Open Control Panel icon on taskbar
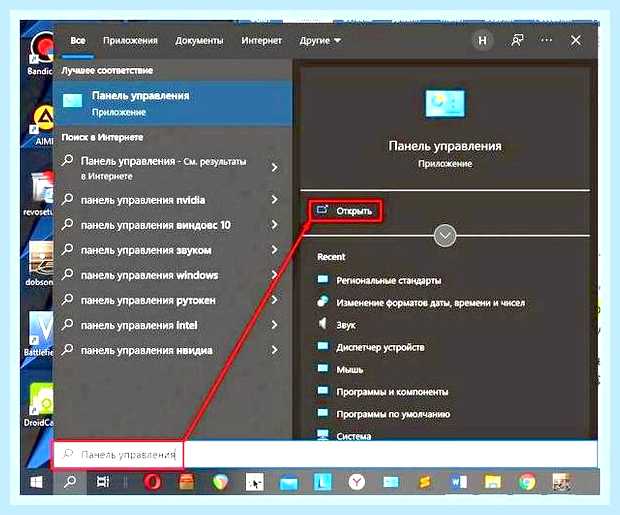Viewport: 620px width, 515px height. click(391, 482)
